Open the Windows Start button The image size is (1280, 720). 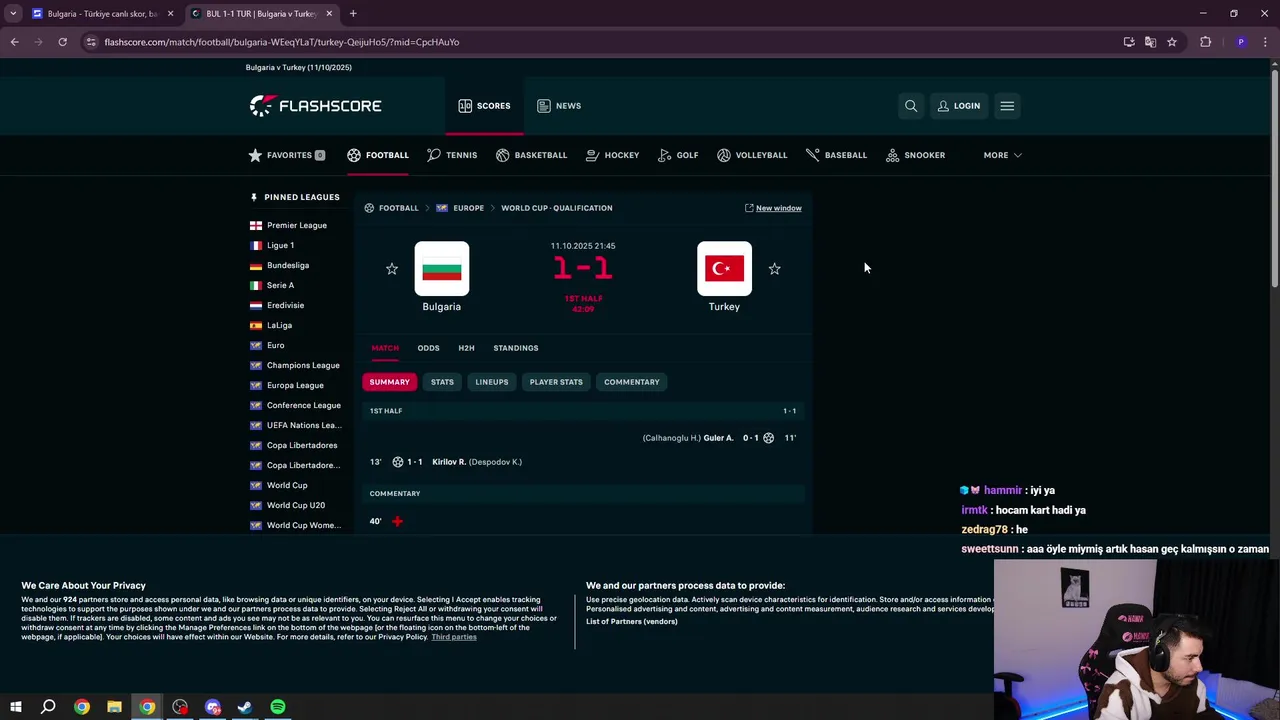coord(16,707)
